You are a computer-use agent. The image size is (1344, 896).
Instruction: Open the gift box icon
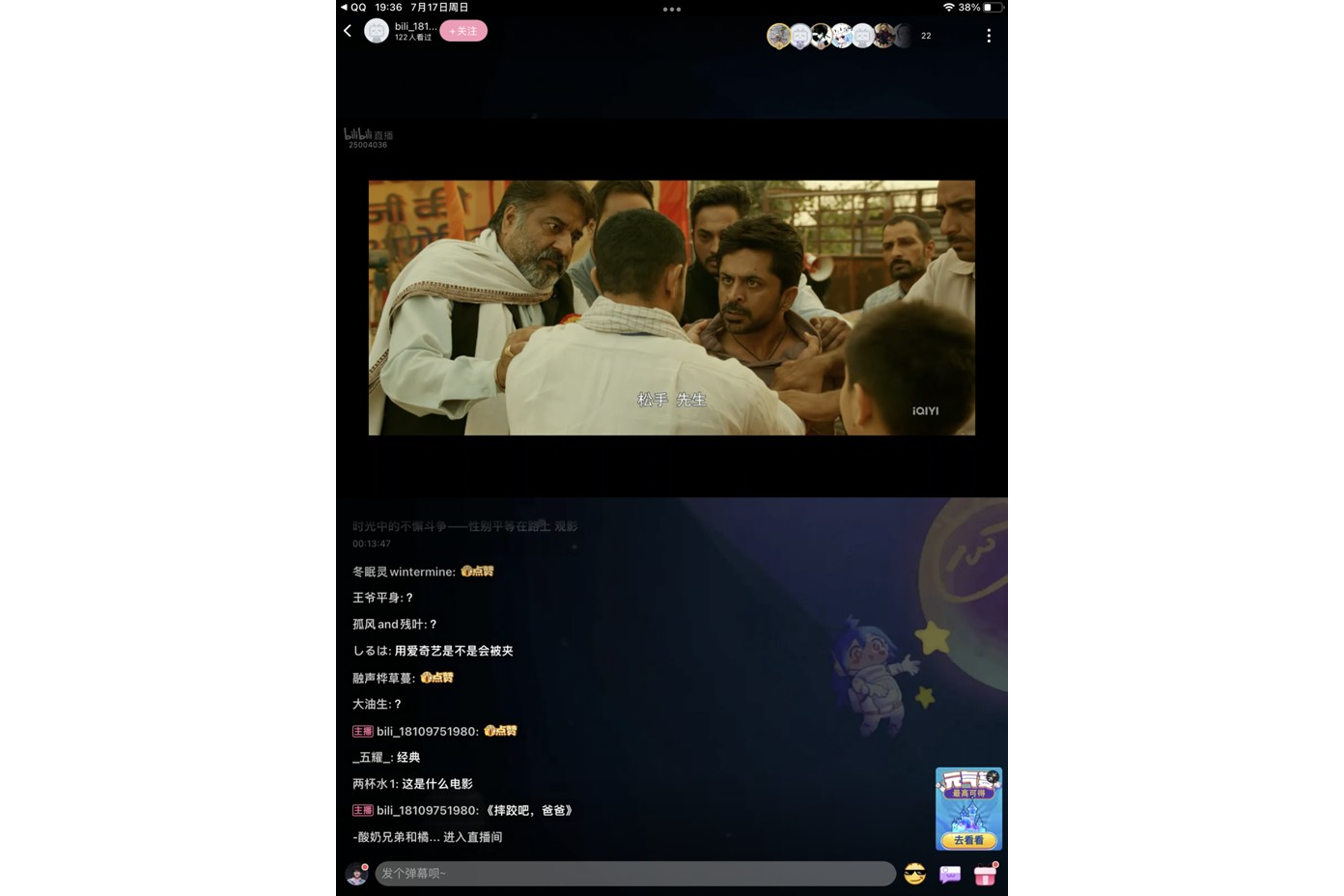985,874
